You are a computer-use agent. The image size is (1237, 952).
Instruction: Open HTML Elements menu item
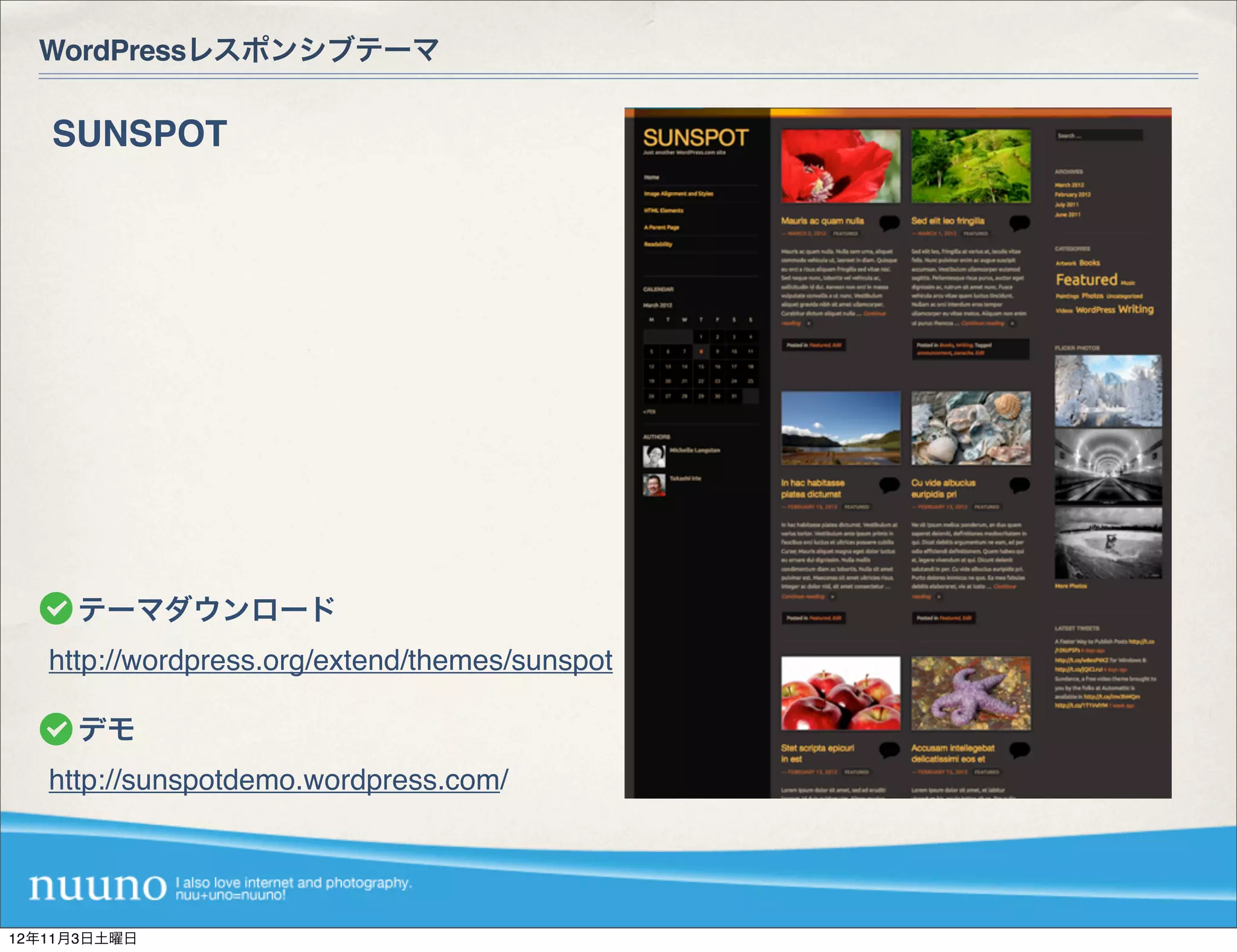click(663, 210)
